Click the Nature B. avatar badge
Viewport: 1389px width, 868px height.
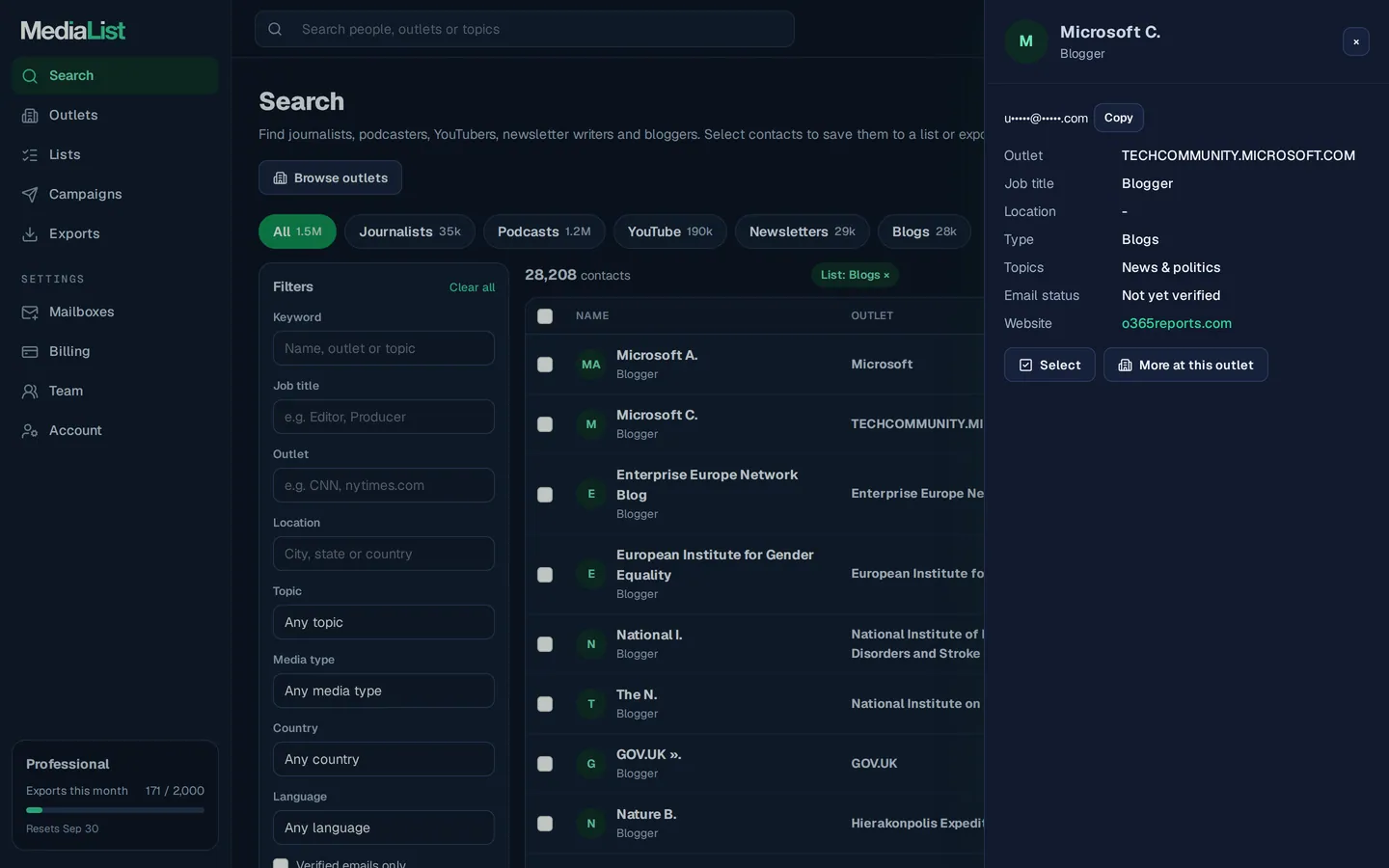coord(591,824)
